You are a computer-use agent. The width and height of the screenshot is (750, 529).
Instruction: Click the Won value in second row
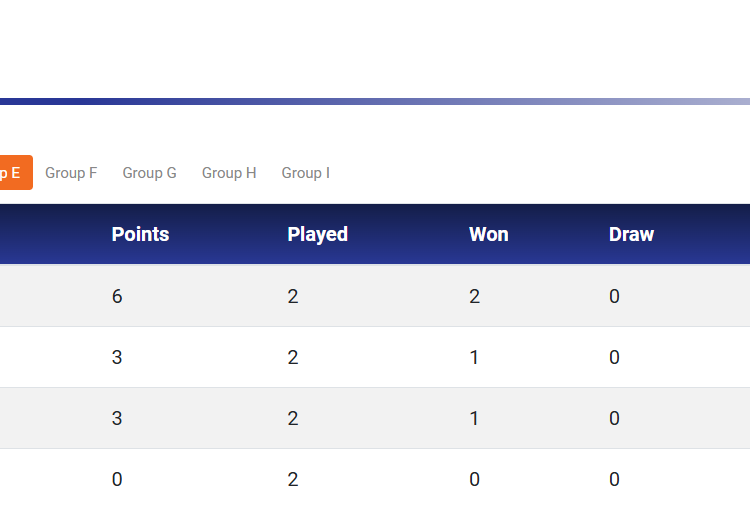474,358
